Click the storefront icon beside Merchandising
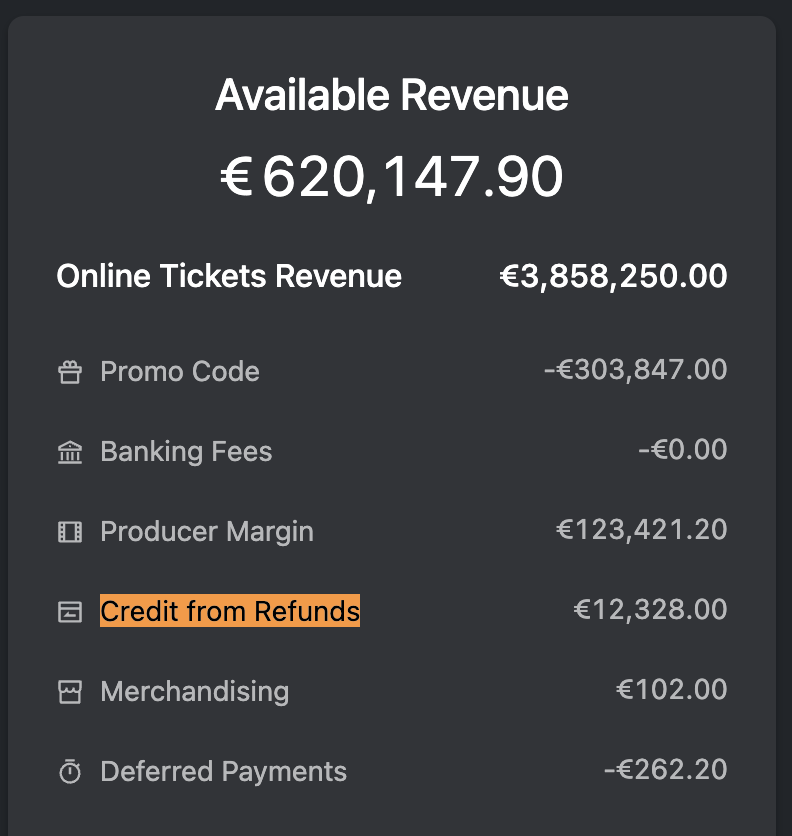Screen dimensions: 792x836 point(70,692)
